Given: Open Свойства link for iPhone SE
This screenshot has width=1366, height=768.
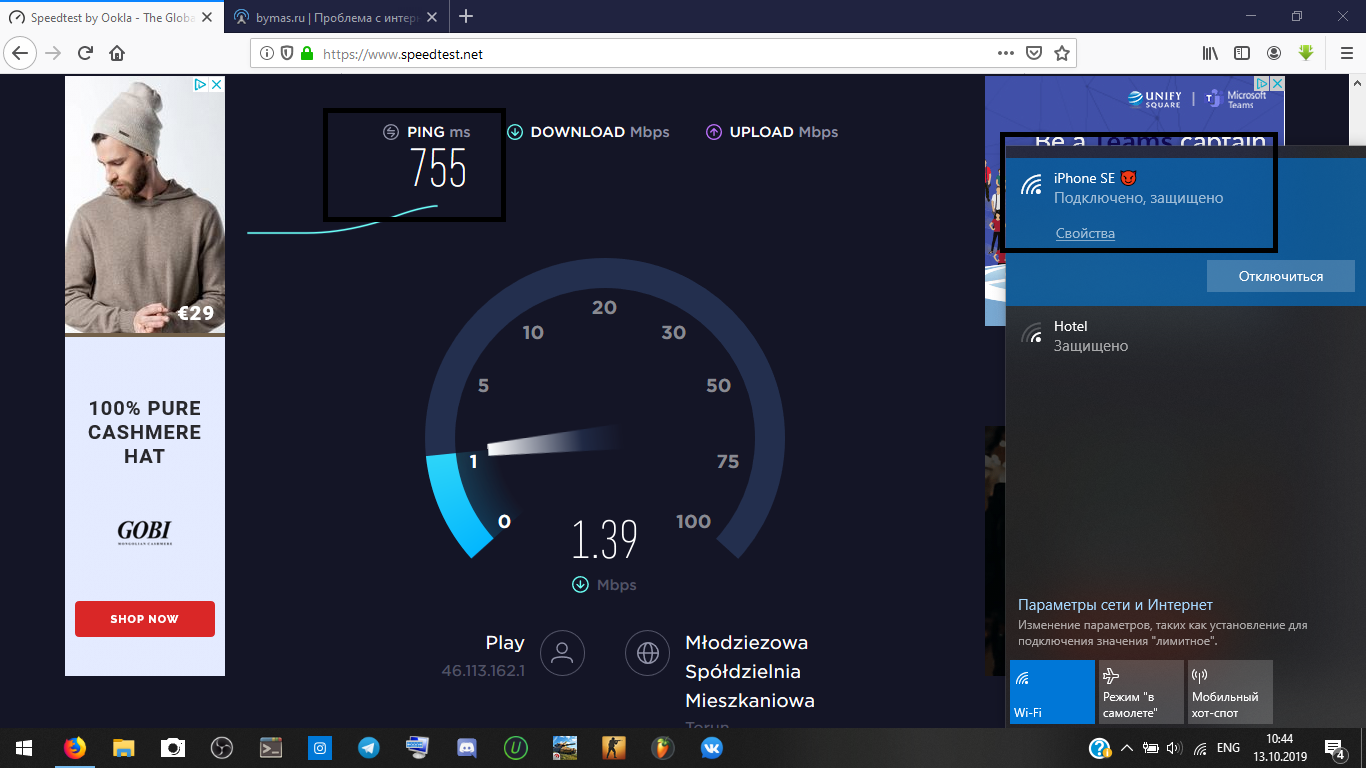Looking at the screenshot, I should click(1085, 233).
